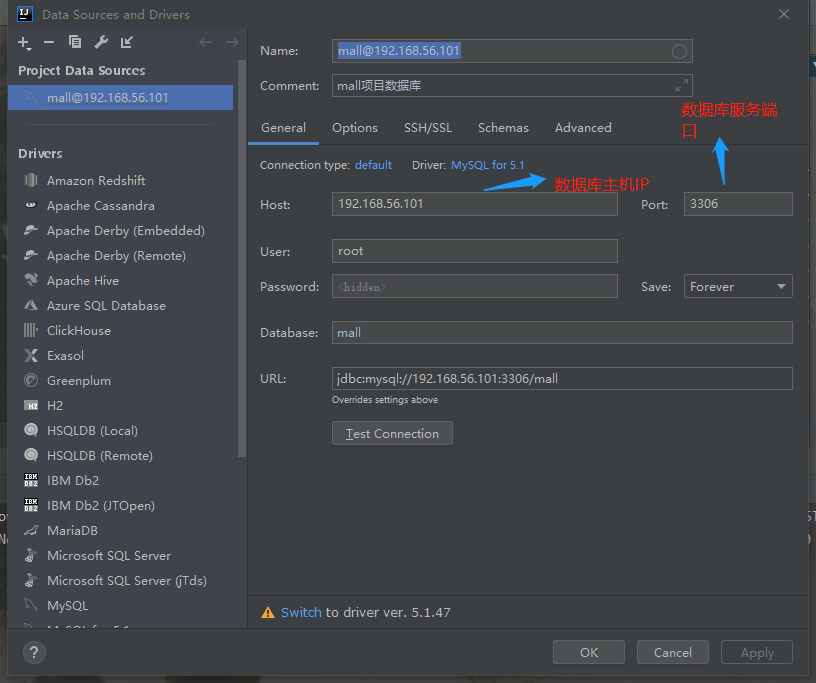Expand the Comment field editor
The width and height of the screenshot is (816, 683).
(682, 85)
